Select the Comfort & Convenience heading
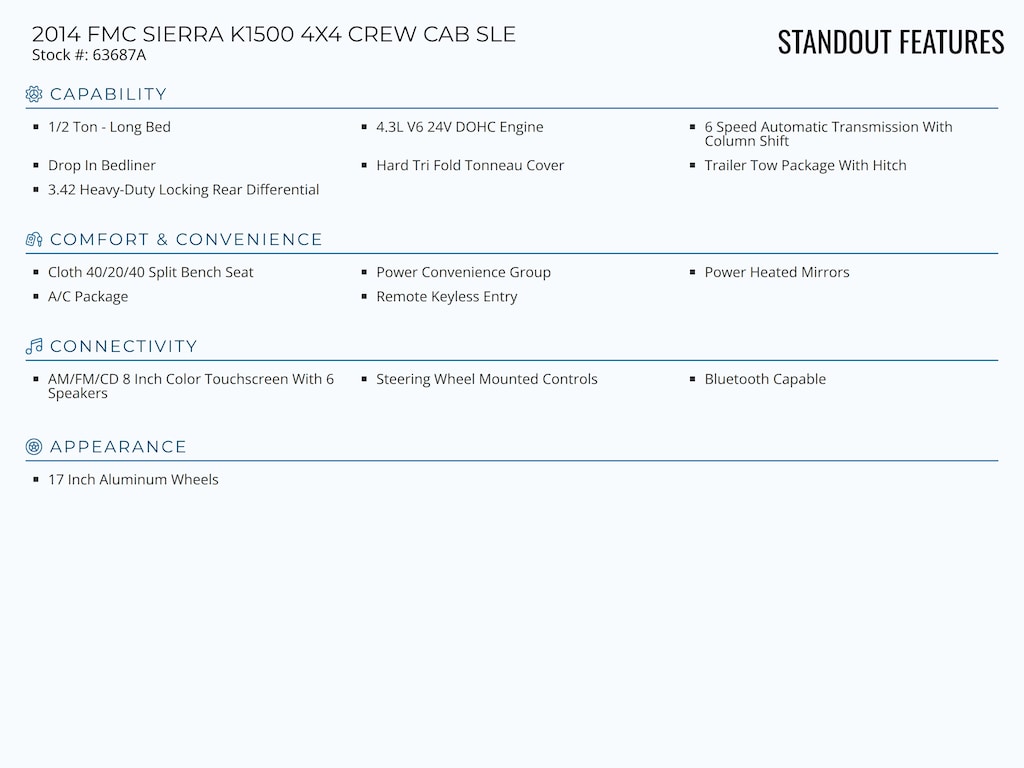The width and height of the screenshot is (1024, 768). point(186,240)
